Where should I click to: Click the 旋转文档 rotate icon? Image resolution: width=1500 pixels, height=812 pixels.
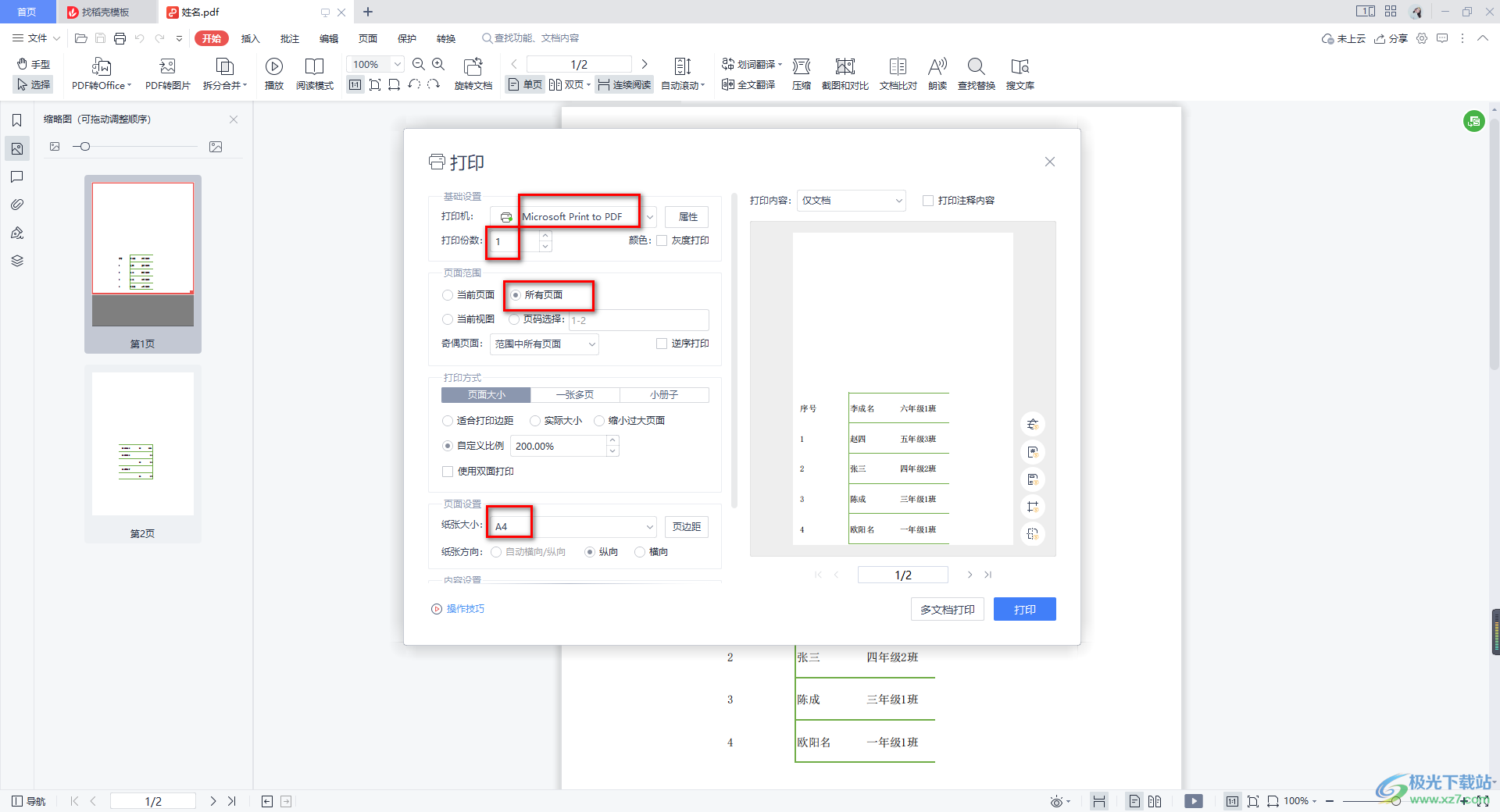point(473,66)
